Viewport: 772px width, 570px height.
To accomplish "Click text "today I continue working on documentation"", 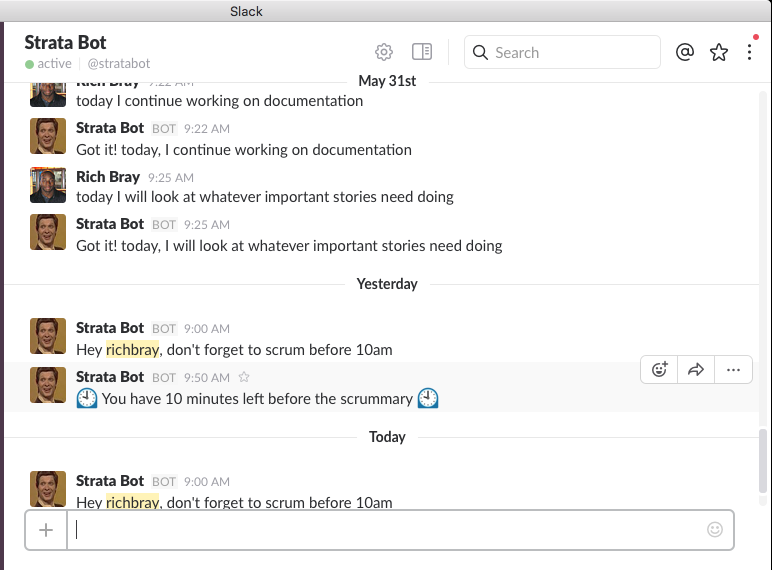I will pyautogui.click(x=220, y=101).
